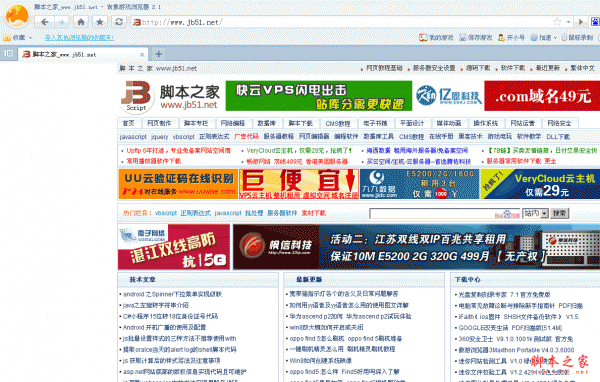
Task: Open the Home page button
Action: [x=81, y=22]
